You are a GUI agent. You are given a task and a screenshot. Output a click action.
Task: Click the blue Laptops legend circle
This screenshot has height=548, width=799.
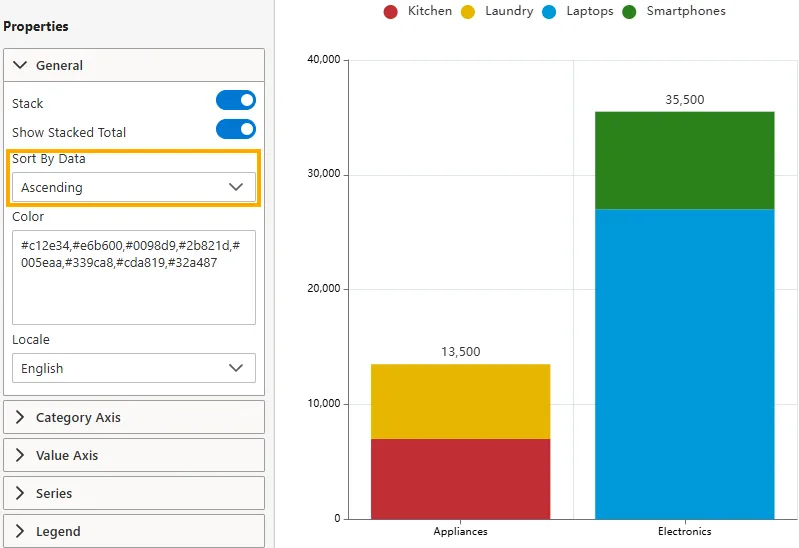tap(549, 12)
